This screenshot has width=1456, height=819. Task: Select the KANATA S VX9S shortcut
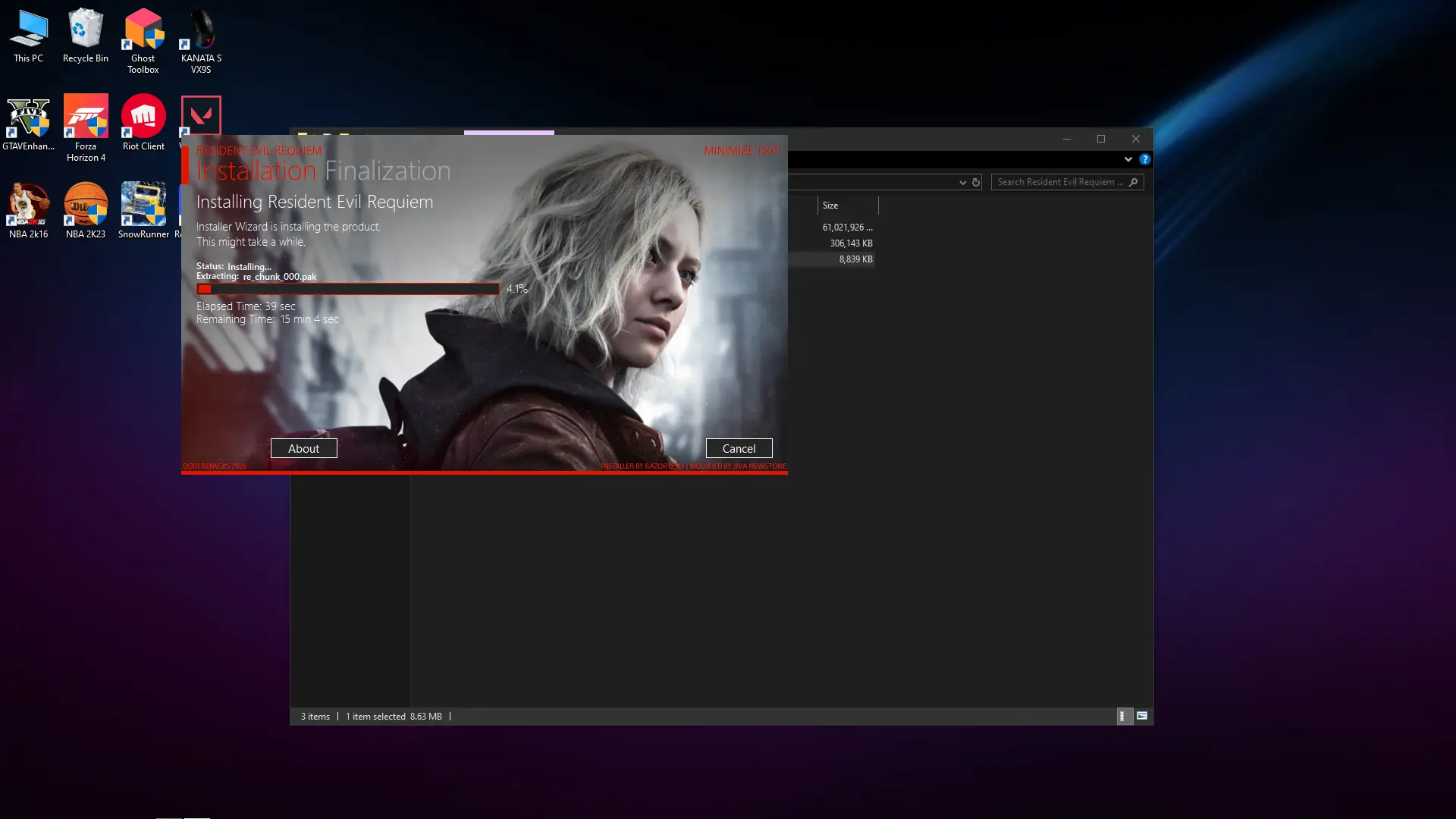(201, 41)
